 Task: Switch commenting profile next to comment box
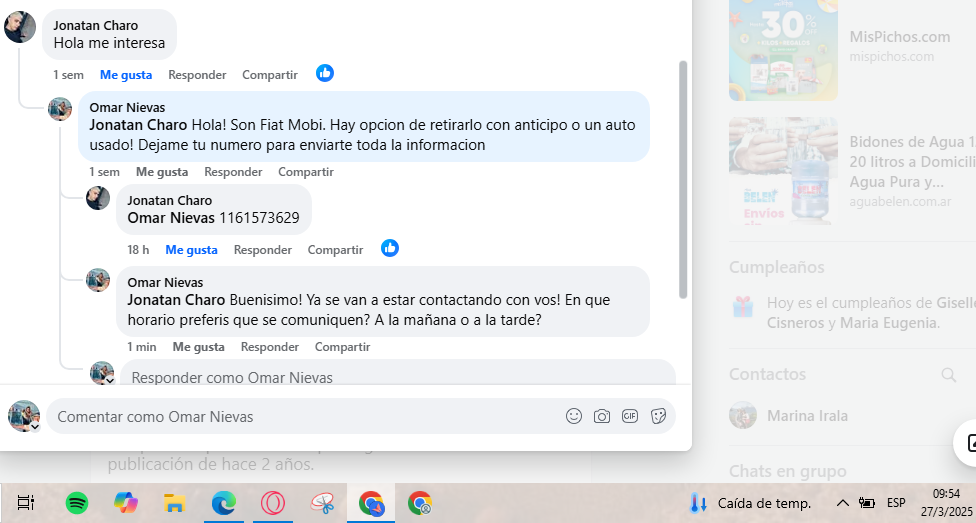(x=35, y=427)
